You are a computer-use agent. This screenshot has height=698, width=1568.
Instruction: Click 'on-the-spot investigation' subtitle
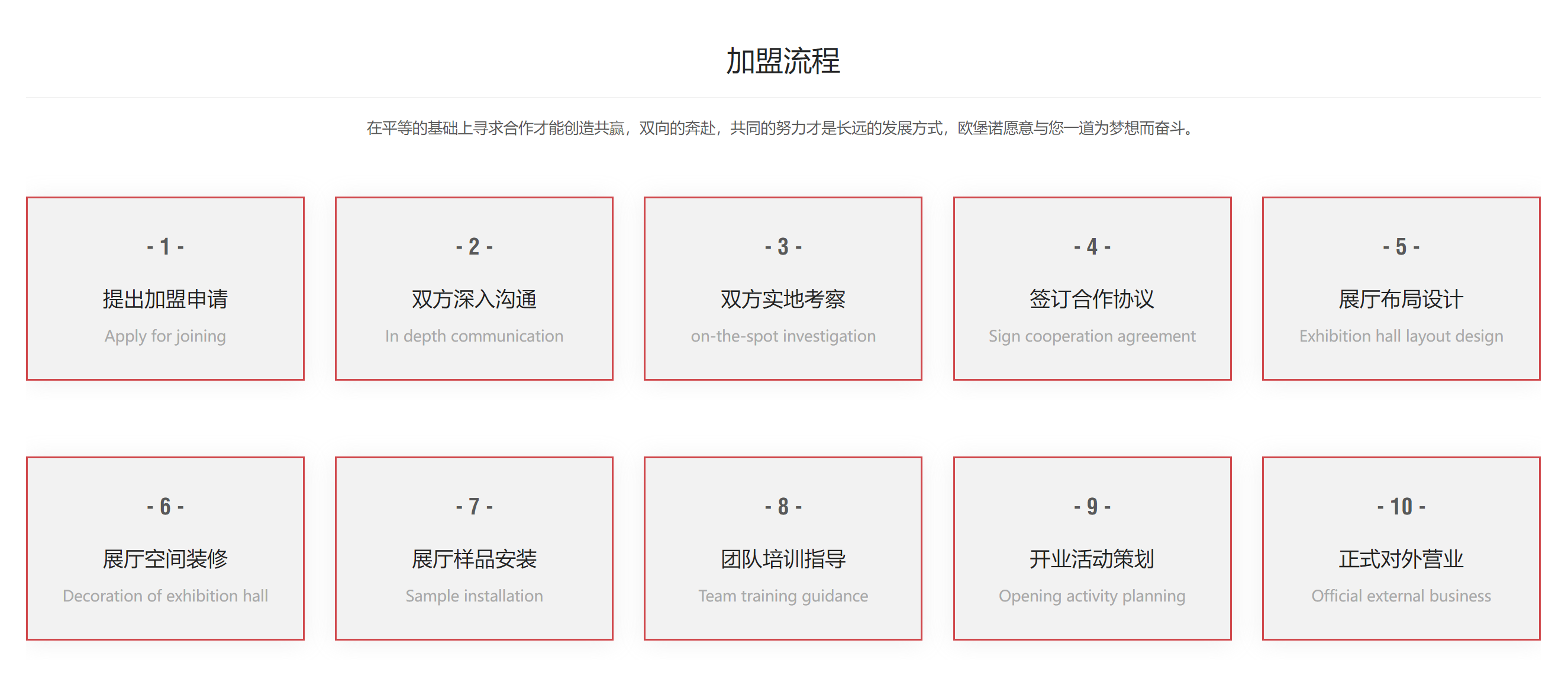(x=783, y=336)
